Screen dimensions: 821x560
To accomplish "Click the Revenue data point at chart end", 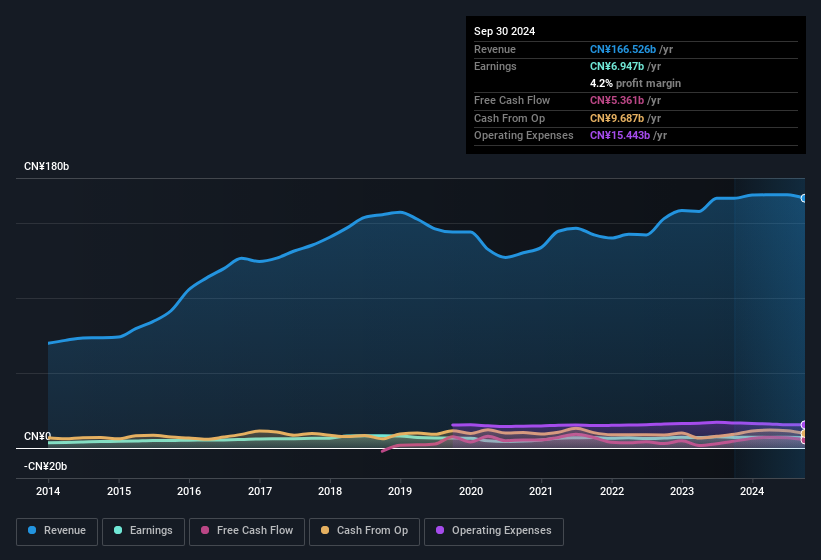I will (804, 198).
